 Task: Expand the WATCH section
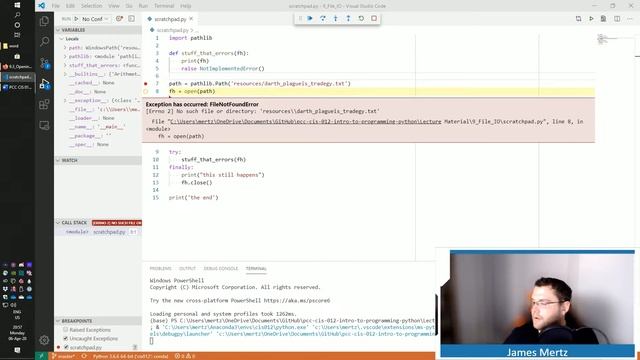(98, 160)
